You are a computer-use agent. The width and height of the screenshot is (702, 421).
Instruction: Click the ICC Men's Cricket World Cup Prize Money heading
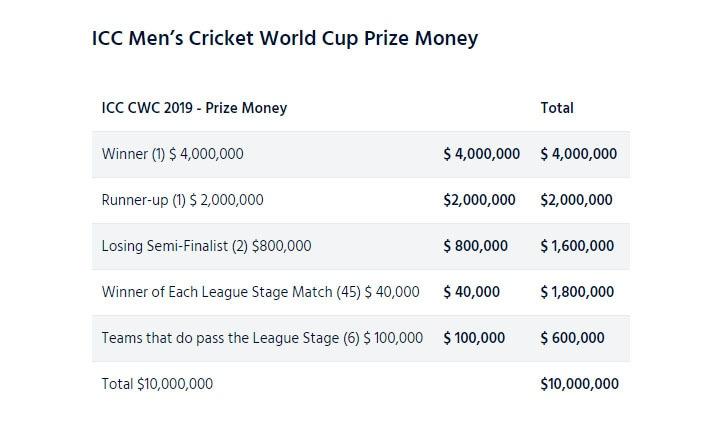pos(285,38)
